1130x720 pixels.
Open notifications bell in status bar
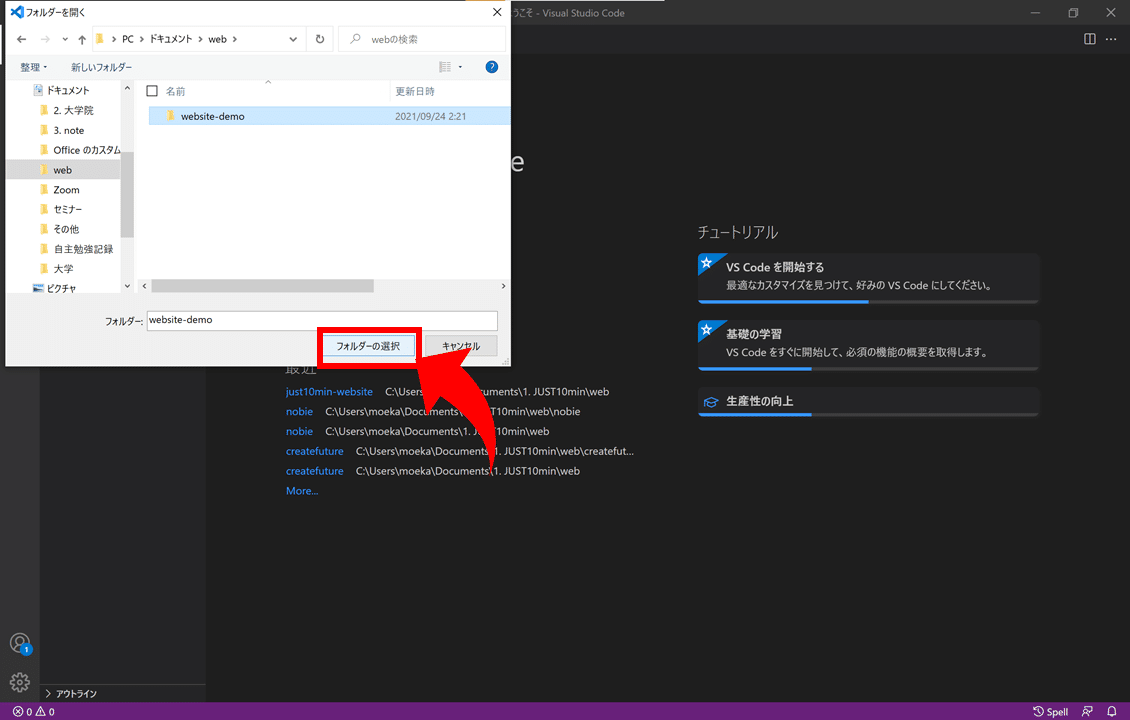pos(1112,711)
